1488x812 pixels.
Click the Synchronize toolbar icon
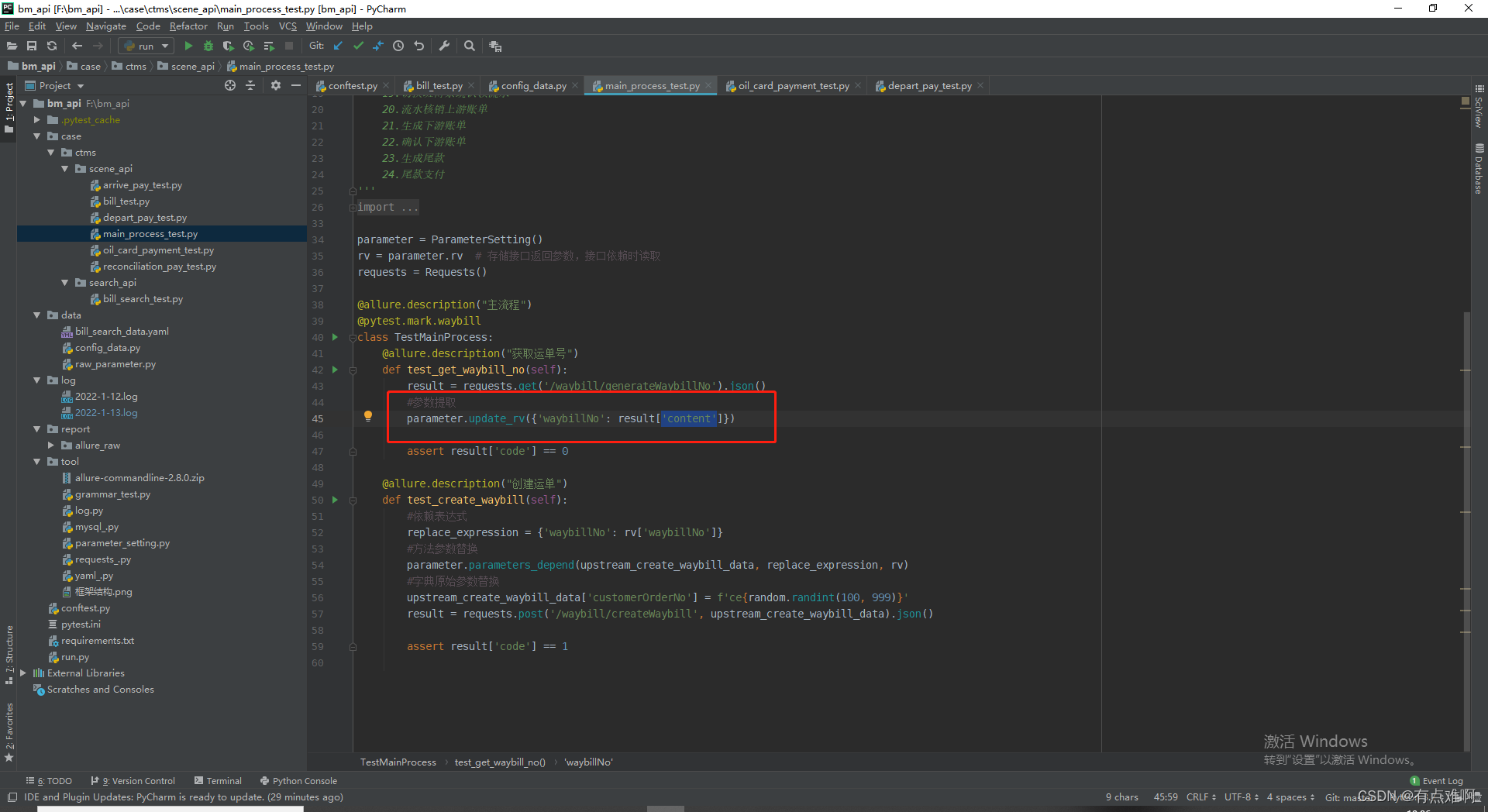pos(52,46)
